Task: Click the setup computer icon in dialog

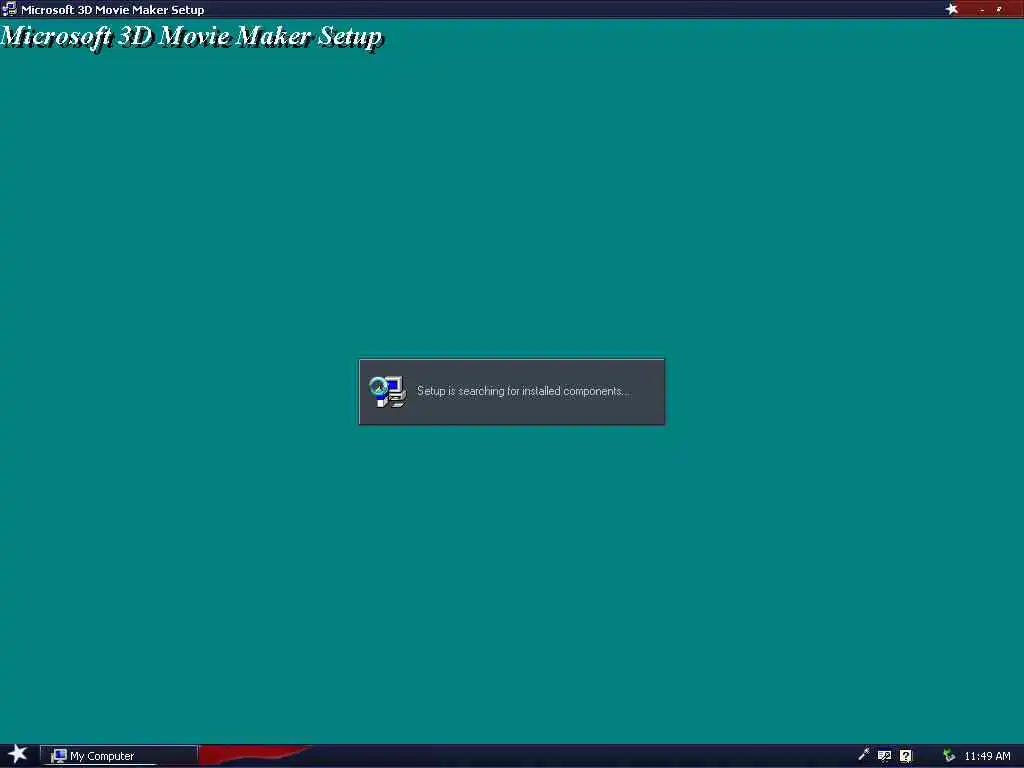Action: (x=387, y=392)
